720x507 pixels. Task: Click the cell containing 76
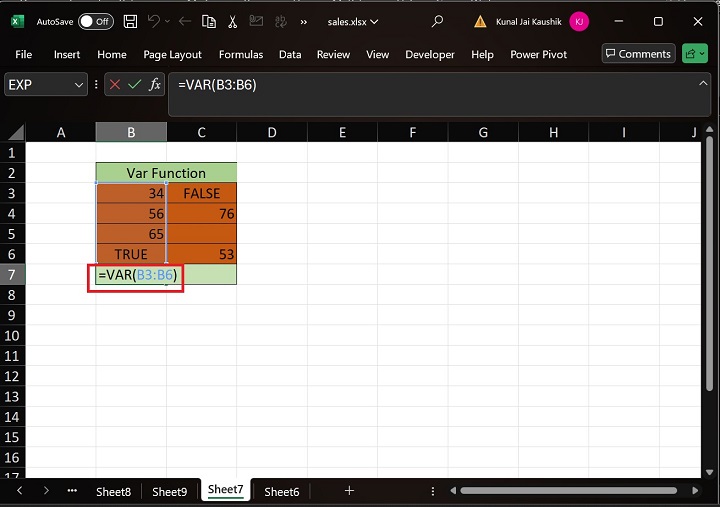click(202, 214)
